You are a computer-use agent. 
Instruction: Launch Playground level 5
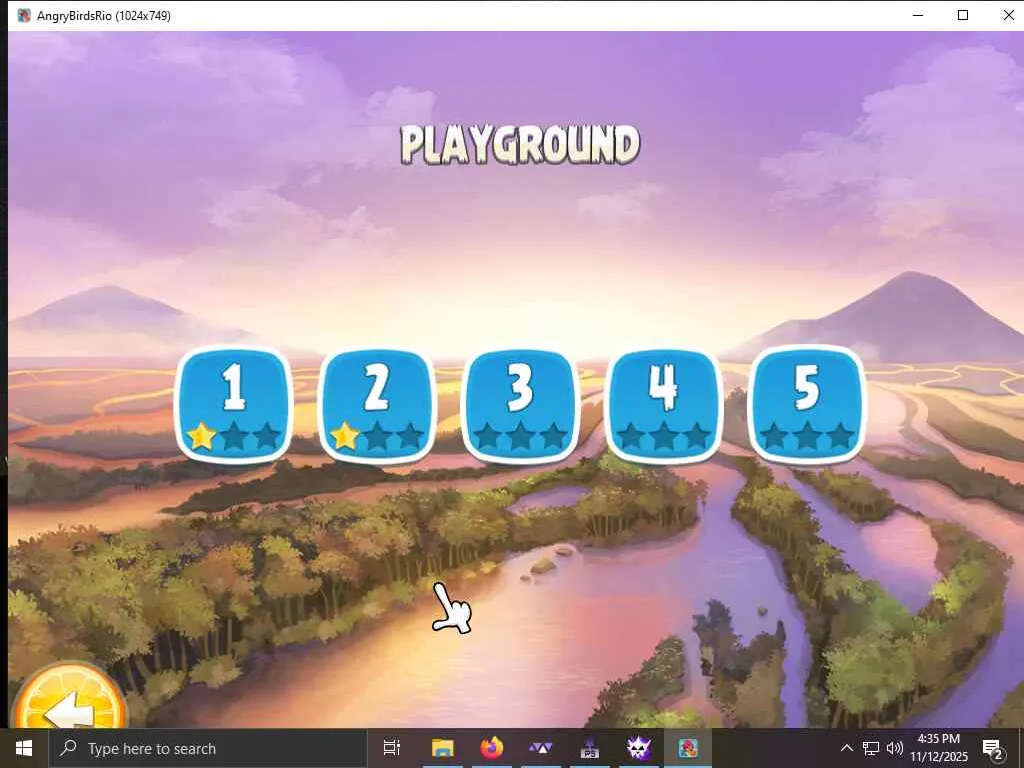(x=807, y=405)
